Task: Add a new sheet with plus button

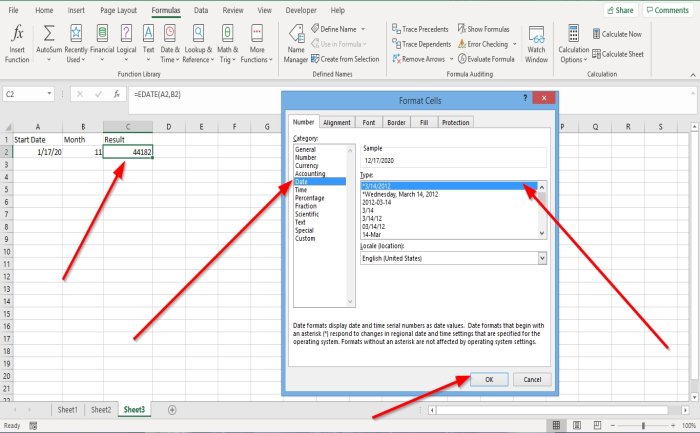Action: click(x=172, y=410)
